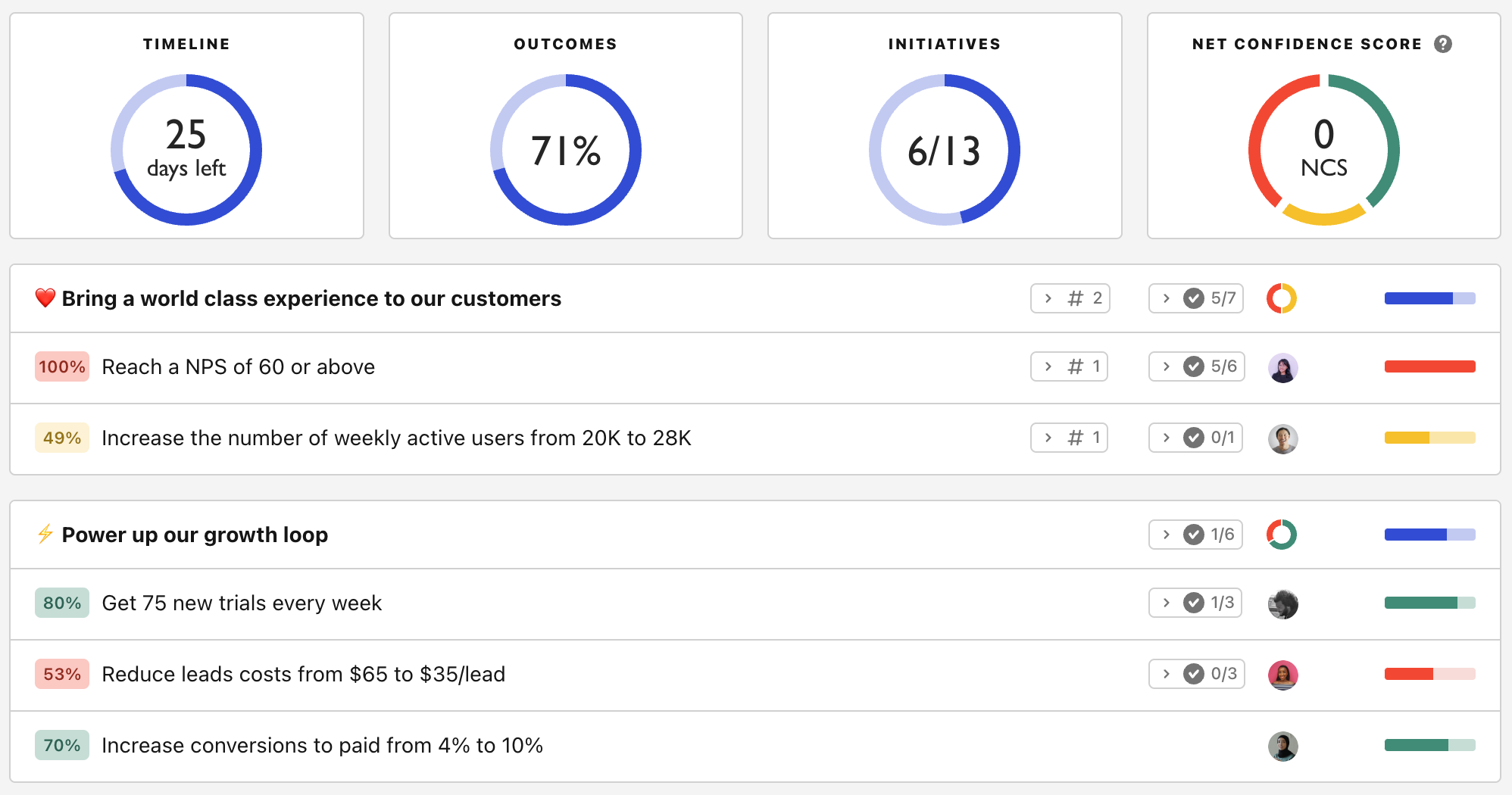Expand the 0/1 initiatives chevron

pos(1167,438)
